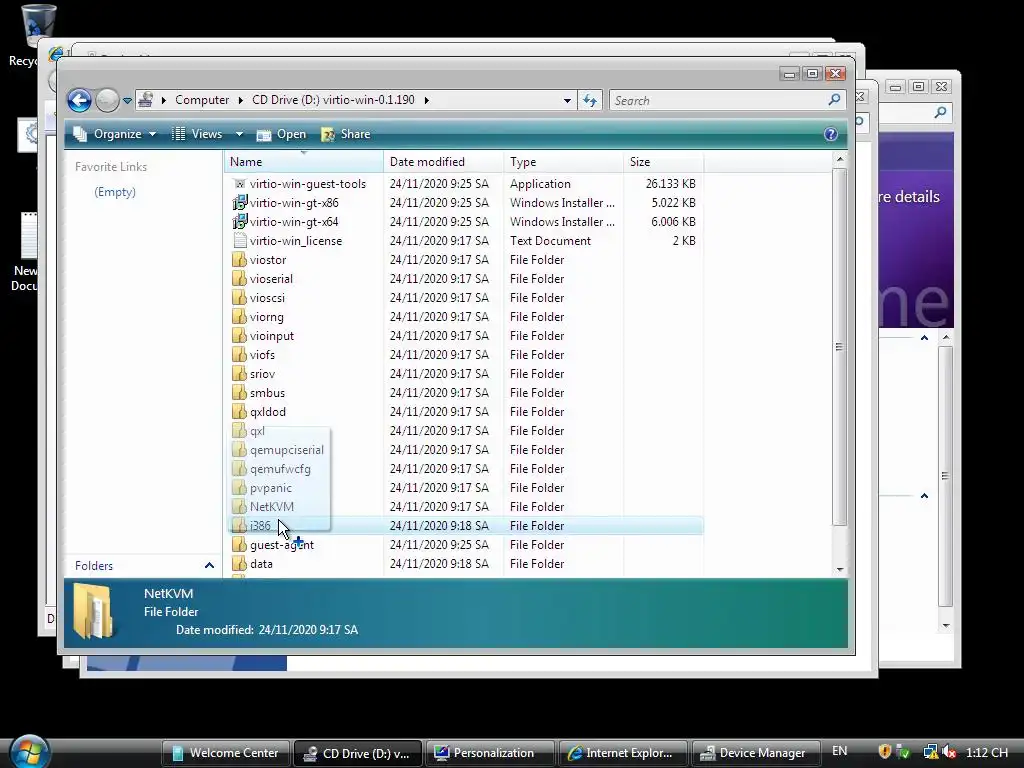Screen dimensions: 1024x768
Task: Click the 26.133 KB size cell
Action: (670, 184)
